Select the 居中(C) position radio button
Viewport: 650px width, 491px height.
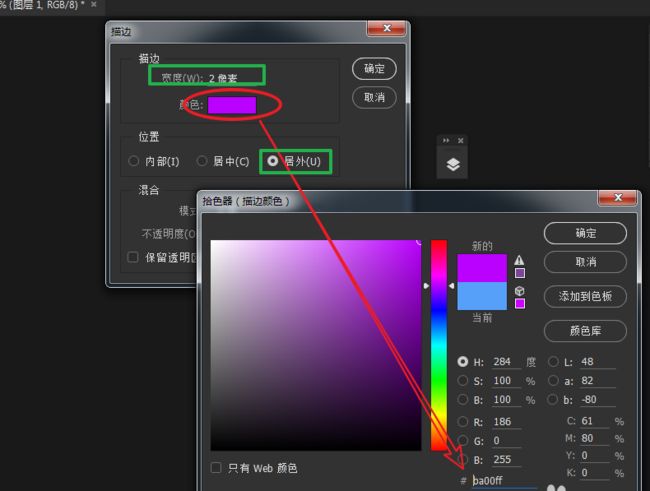[202, 160]
